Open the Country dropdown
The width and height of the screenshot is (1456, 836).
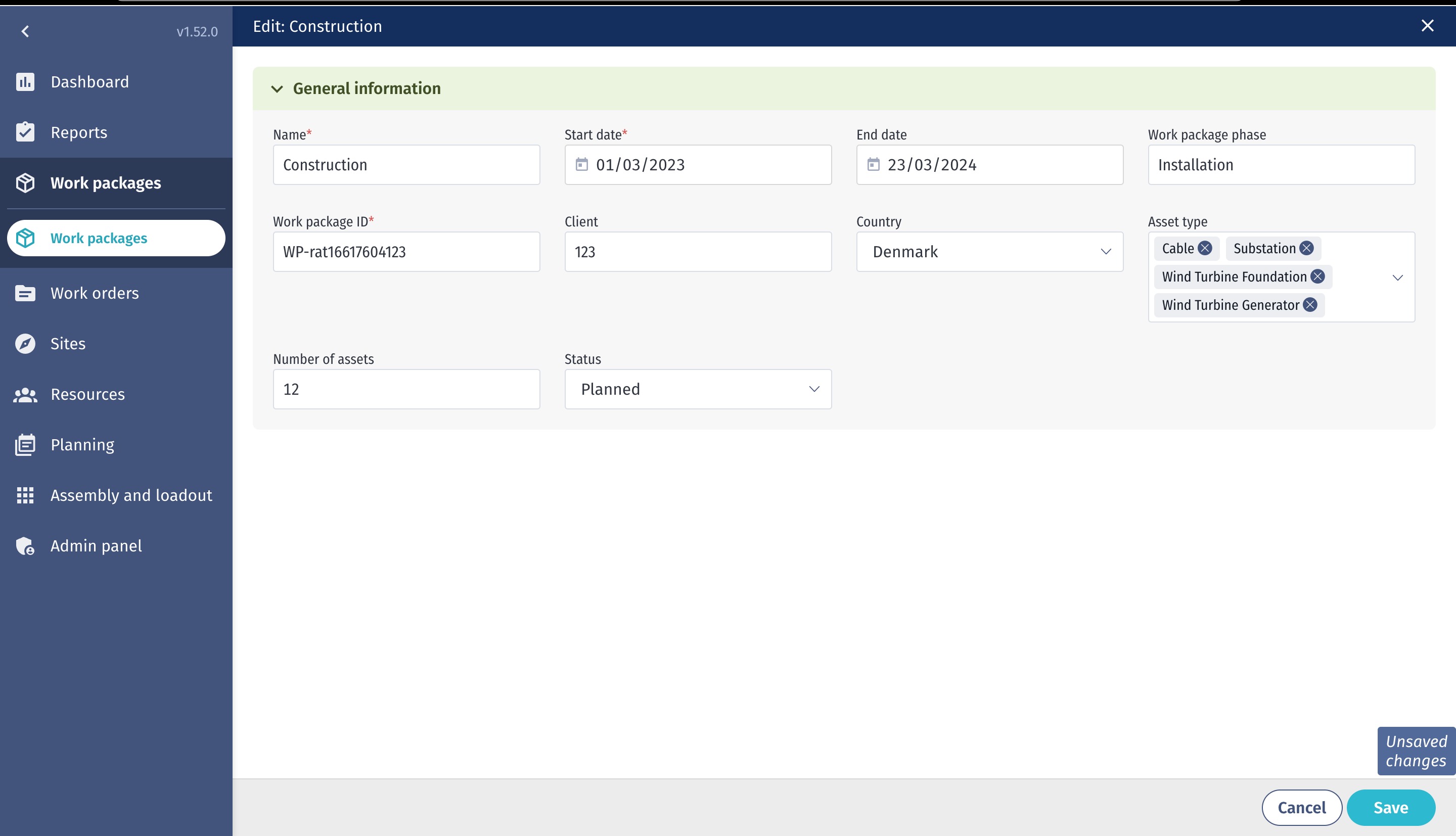point(990,252)
